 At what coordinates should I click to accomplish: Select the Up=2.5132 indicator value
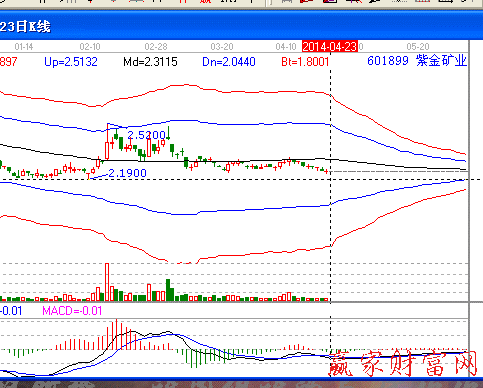[71, 62]
